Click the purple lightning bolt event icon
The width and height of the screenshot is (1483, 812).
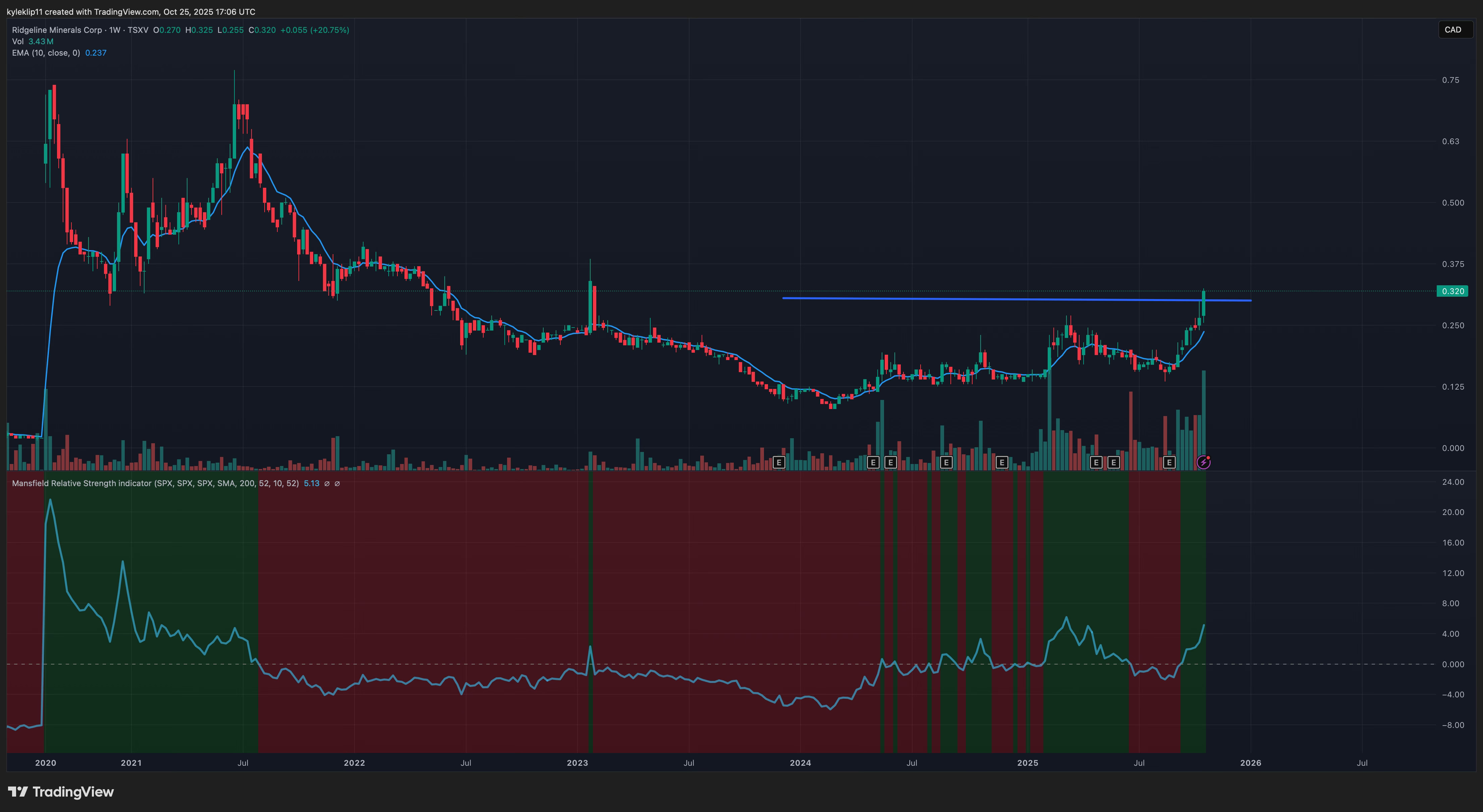(x=1203, y=462)
